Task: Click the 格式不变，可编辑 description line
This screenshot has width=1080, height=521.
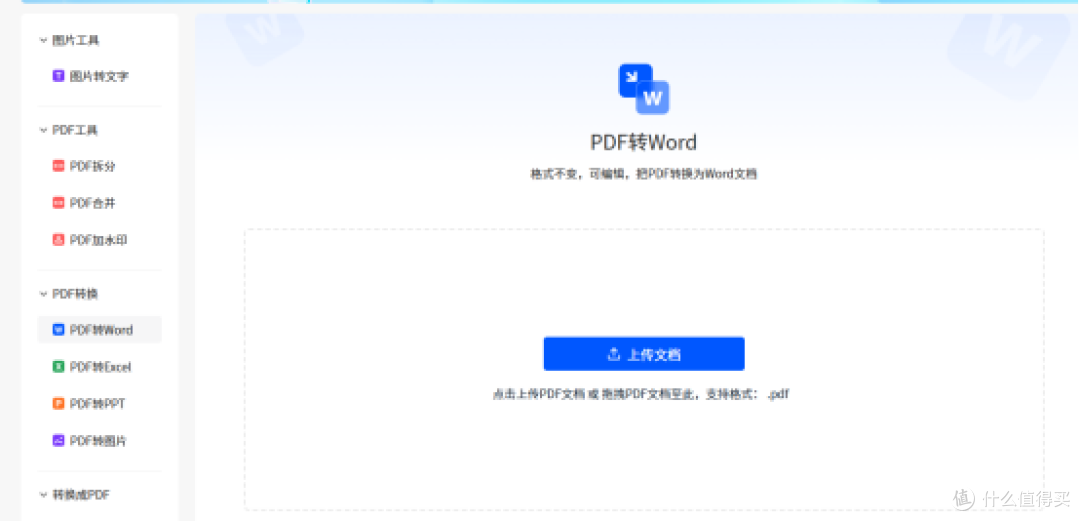Action: [643, 174]
